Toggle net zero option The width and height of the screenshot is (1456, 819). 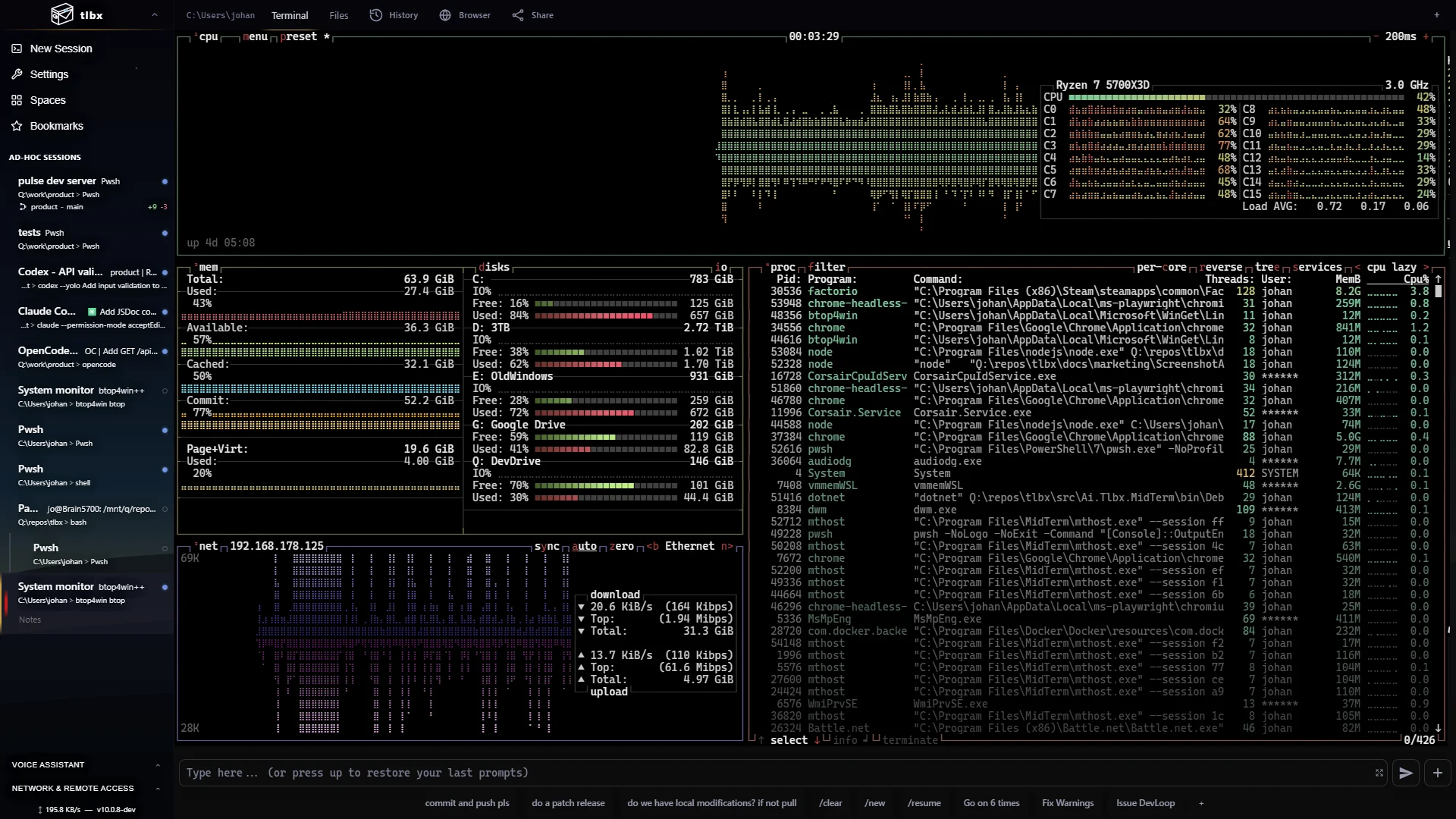point(621,546)
